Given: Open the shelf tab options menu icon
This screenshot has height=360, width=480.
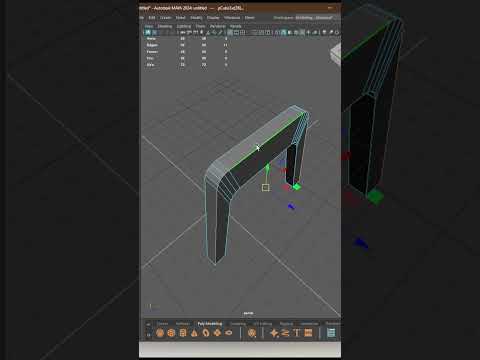Looking at the screenshot, I should coord(148,324).
